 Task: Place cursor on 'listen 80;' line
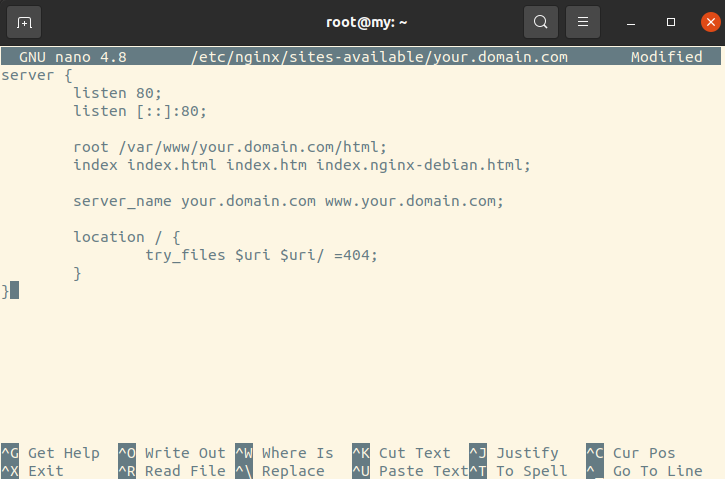[x=117, y=93]
